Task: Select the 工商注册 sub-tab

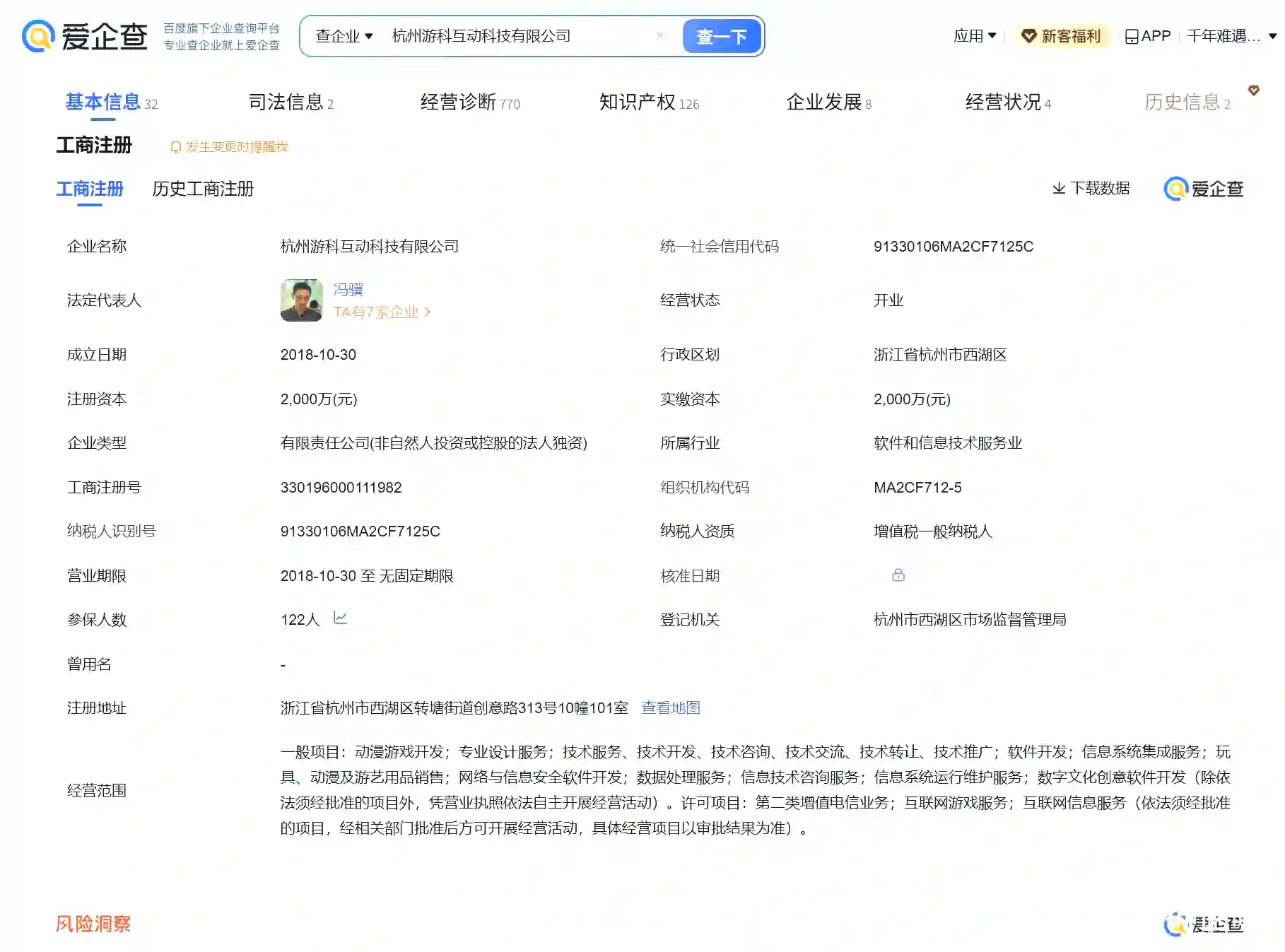Action: coord(90,189)
